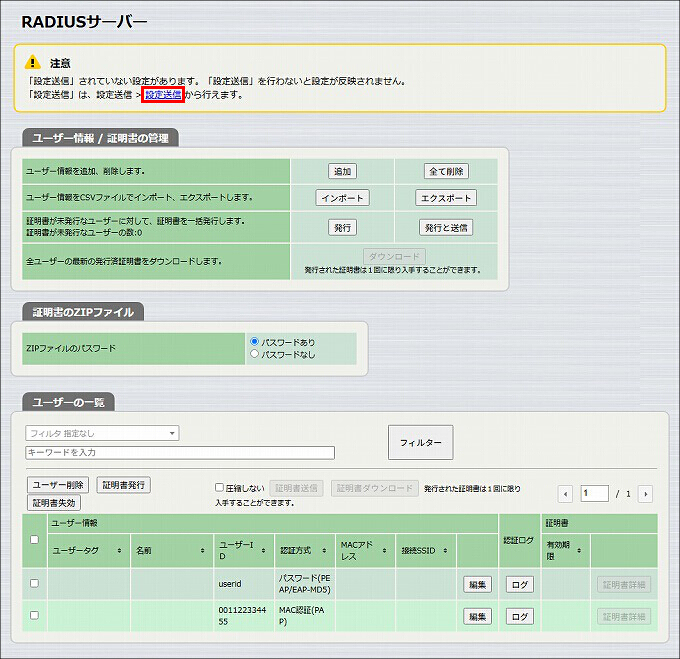The image size is (680, 659).
Task: Click the ユーザー情報 / 証明書の管理 section tab
Action: (100, 138)
